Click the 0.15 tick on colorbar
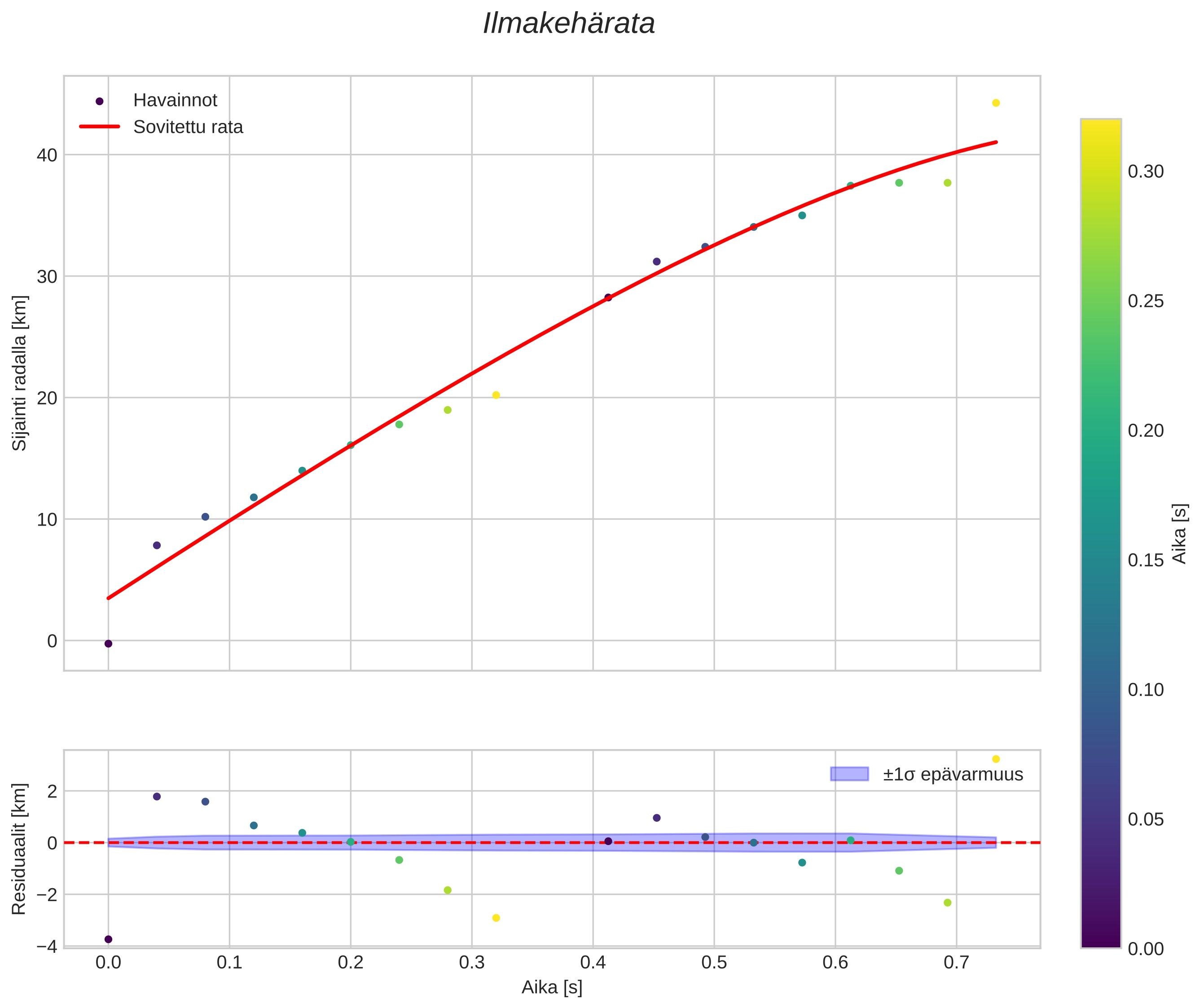Image resolution: width=1200 pixels, height=1008 pixels. [1145, 561]
